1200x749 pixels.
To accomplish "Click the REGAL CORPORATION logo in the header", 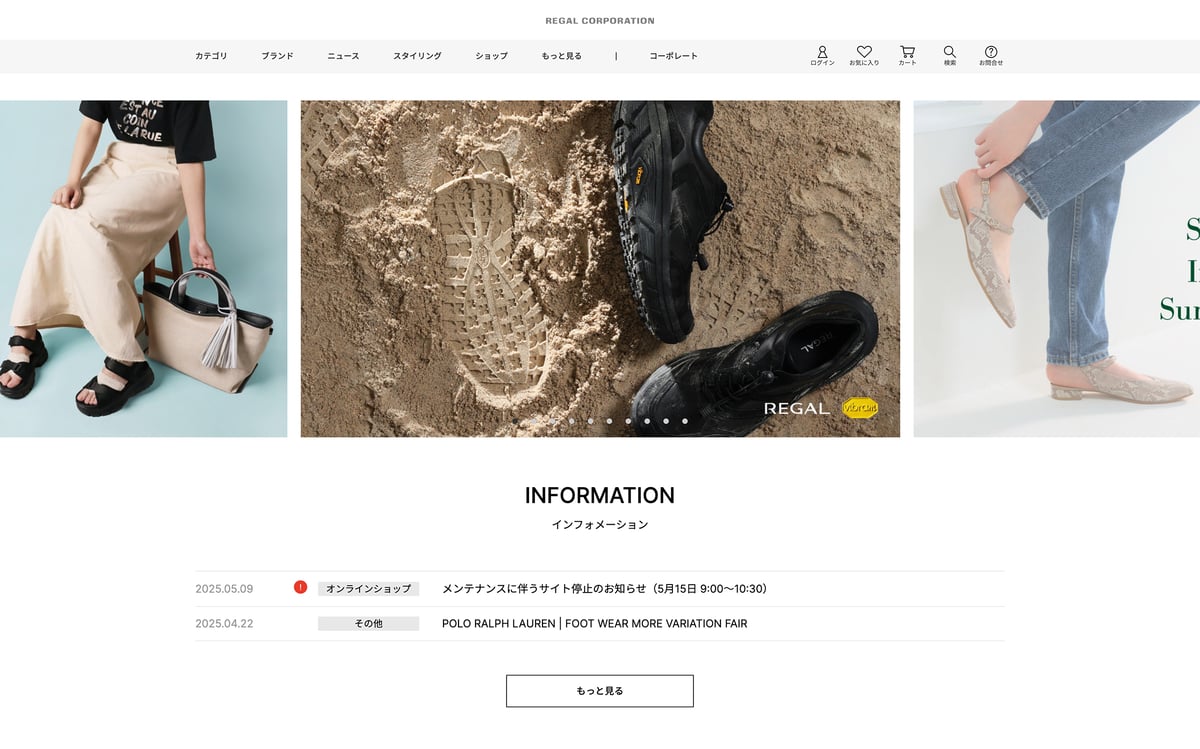I will coord(600,21).
